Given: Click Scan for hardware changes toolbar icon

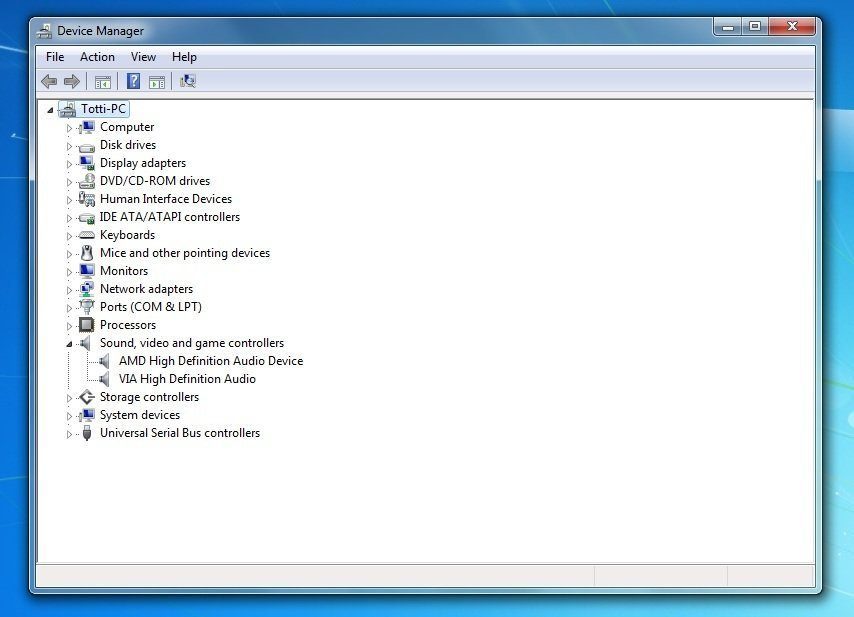Looking at the screenshot, I should [x=187, y=81].
